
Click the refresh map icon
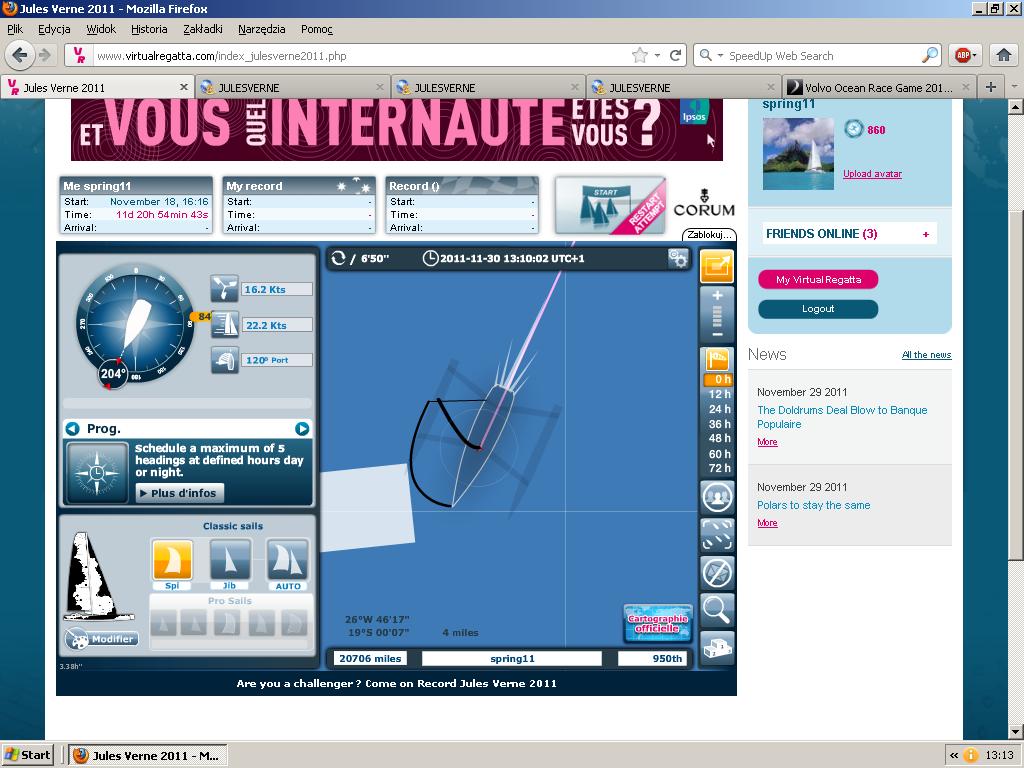tap(337, 259)
